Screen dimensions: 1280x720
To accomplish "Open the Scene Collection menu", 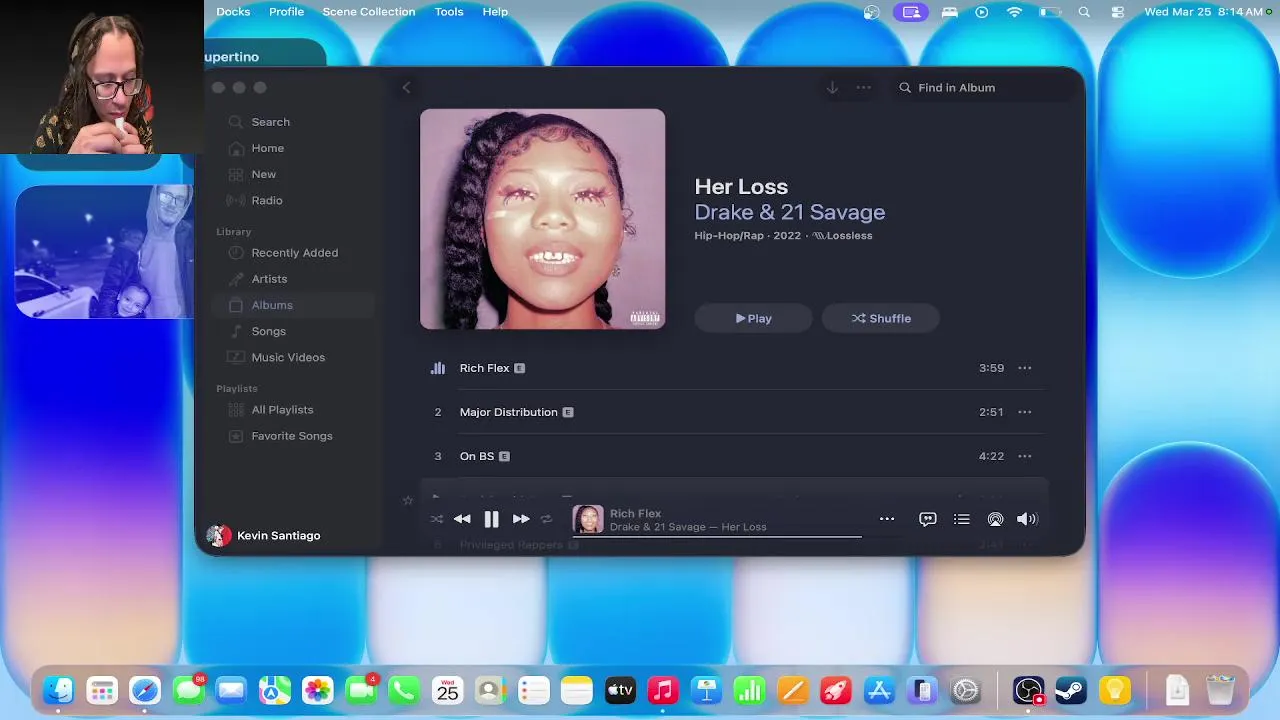I will (368, 12).
